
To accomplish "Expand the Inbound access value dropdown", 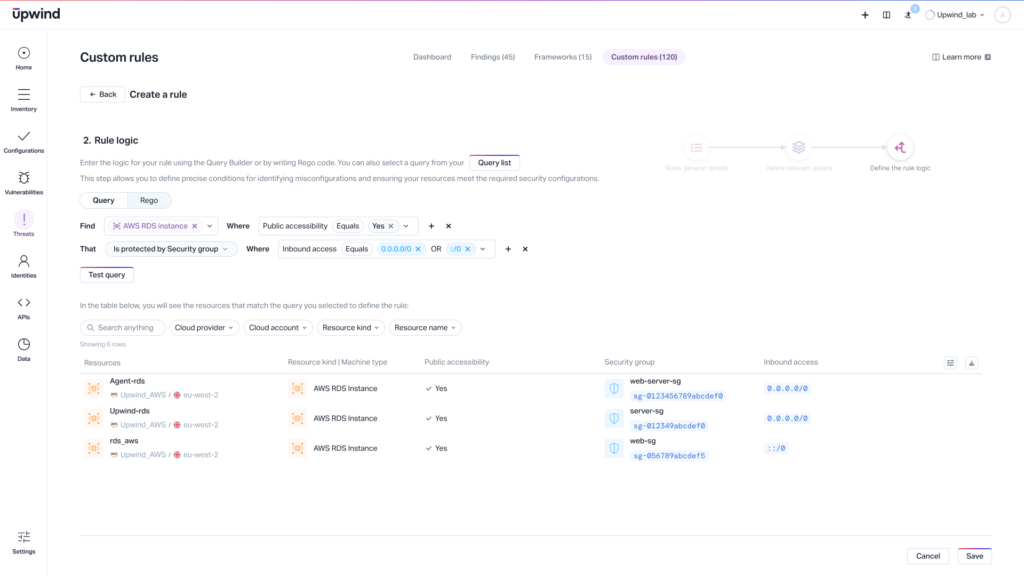I will click(x=483, y=249).
